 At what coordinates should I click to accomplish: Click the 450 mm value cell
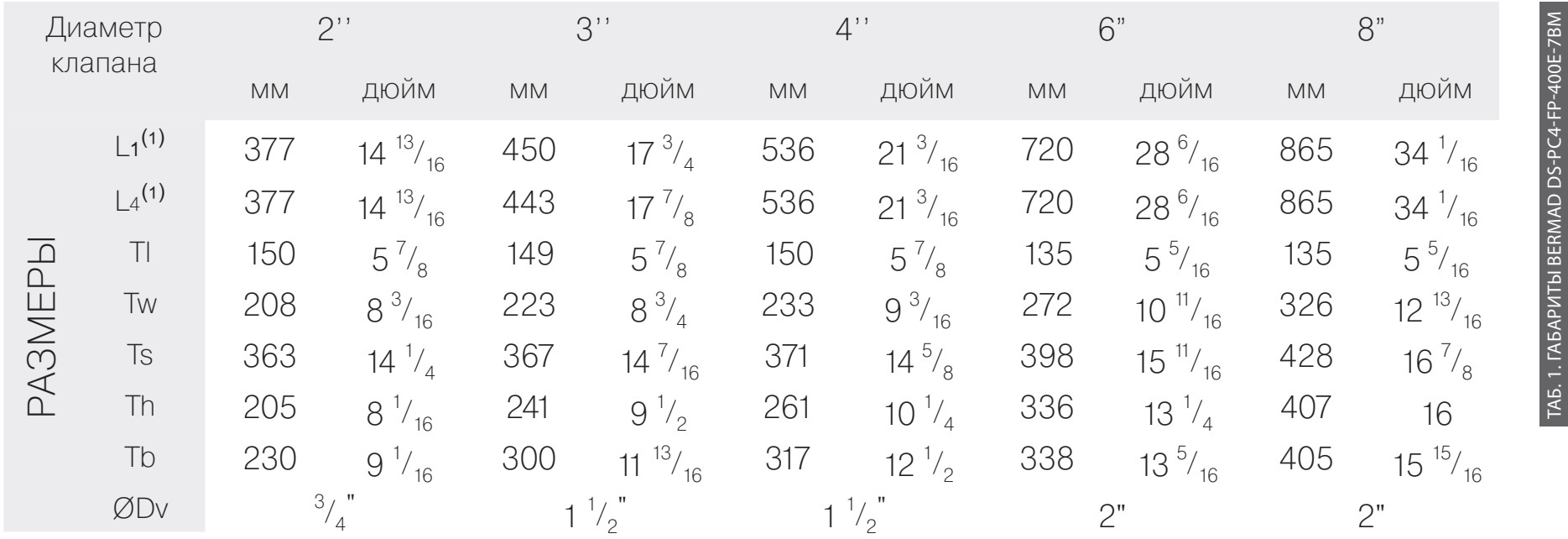click(528, 151)
